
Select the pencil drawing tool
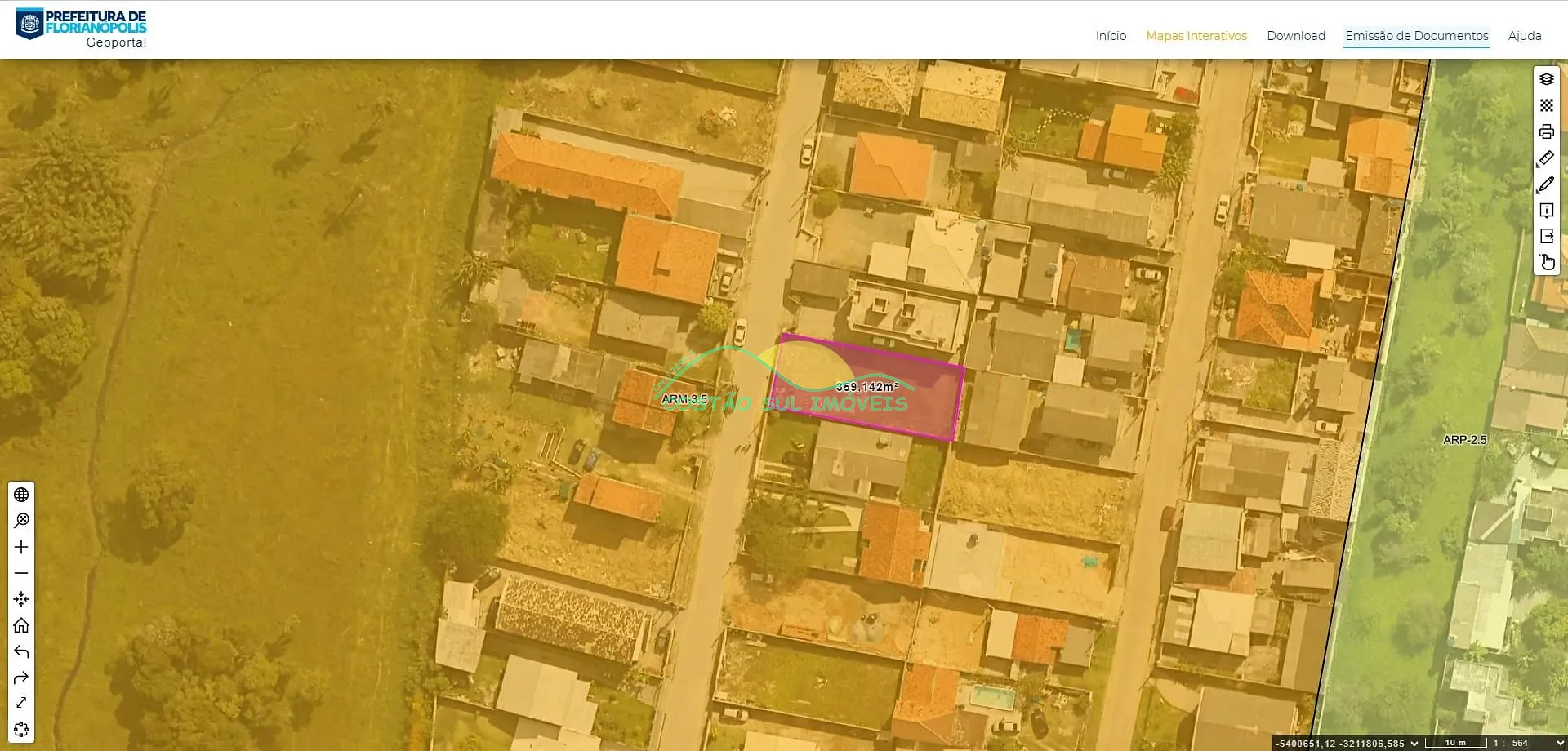point(1546,184)
